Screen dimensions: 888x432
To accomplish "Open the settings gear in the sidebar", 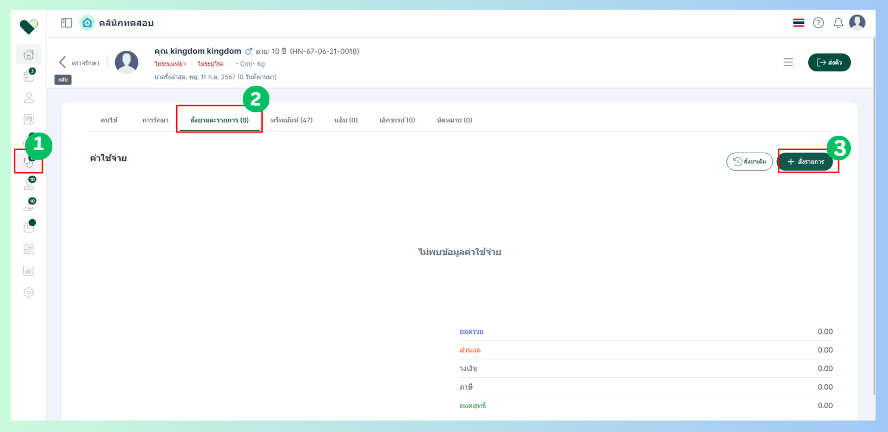I will pos(29,292).
